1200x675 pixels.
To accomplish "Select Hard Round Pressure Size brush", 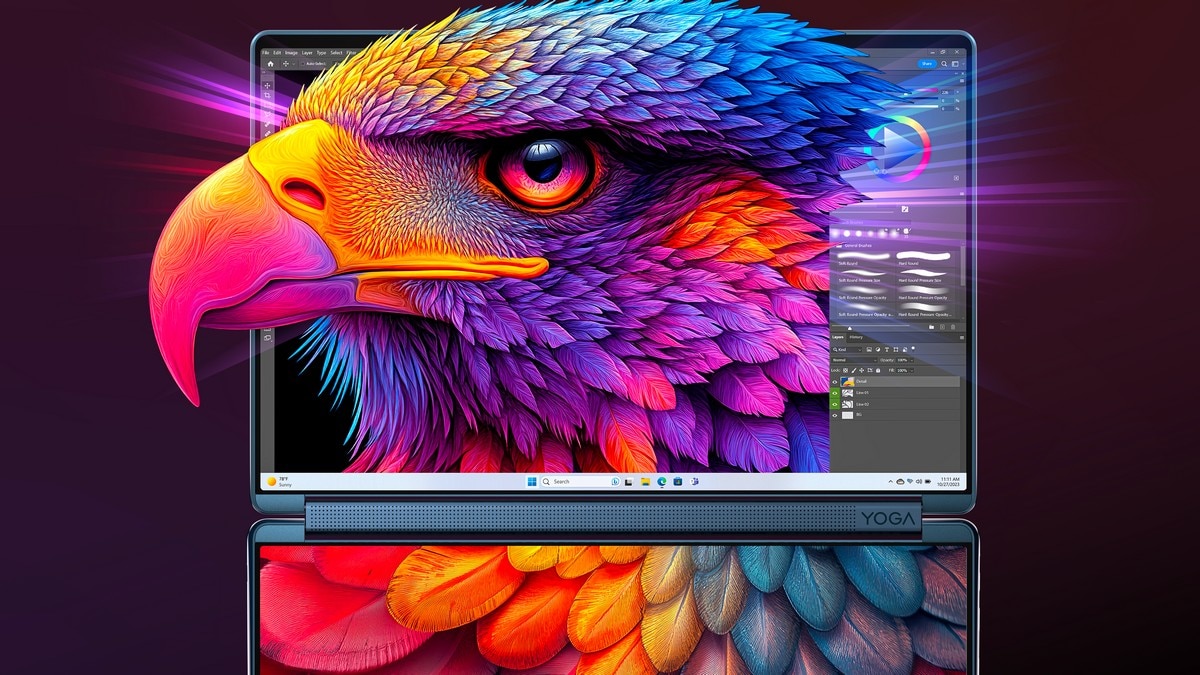I will pos(923,275).
